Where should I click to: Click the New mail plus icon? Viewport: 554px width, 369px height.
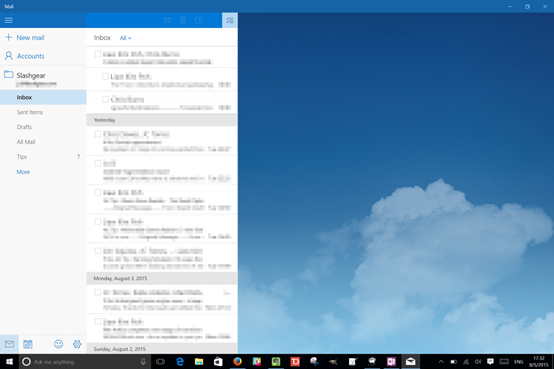8,37
